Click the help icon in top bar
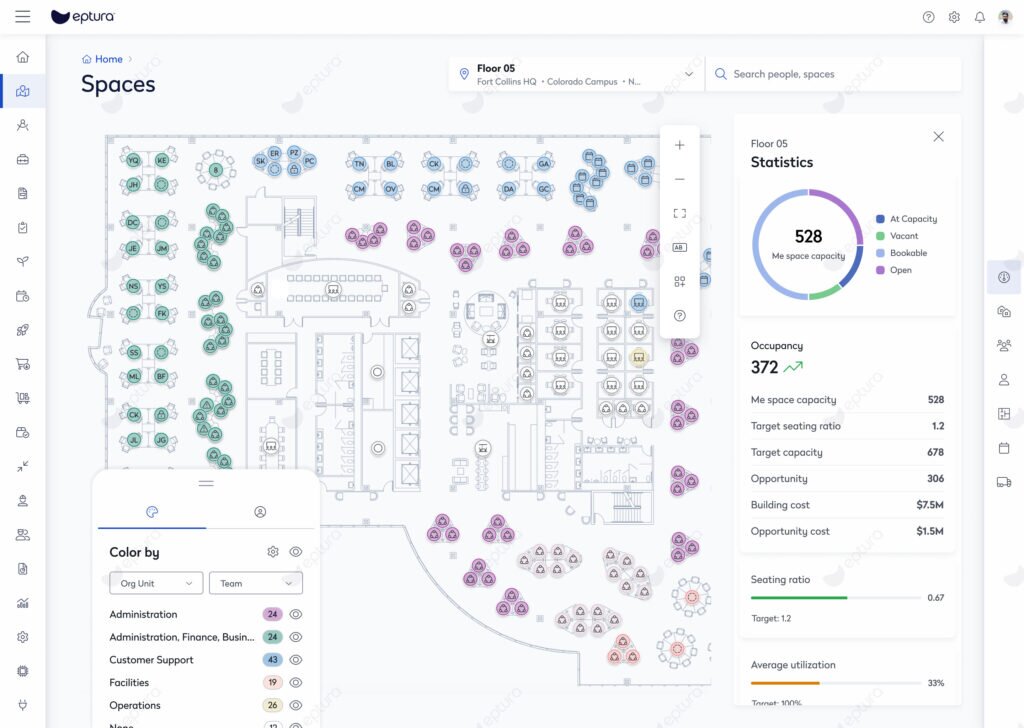1024x728 pixels. click(928, 17)
